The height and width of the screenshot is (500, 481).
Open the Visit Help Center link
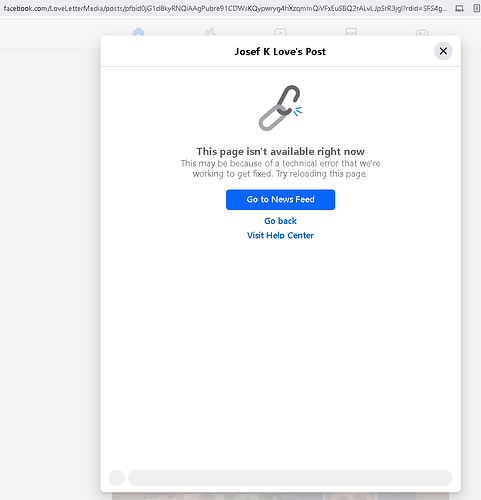[x=280, y=235]
